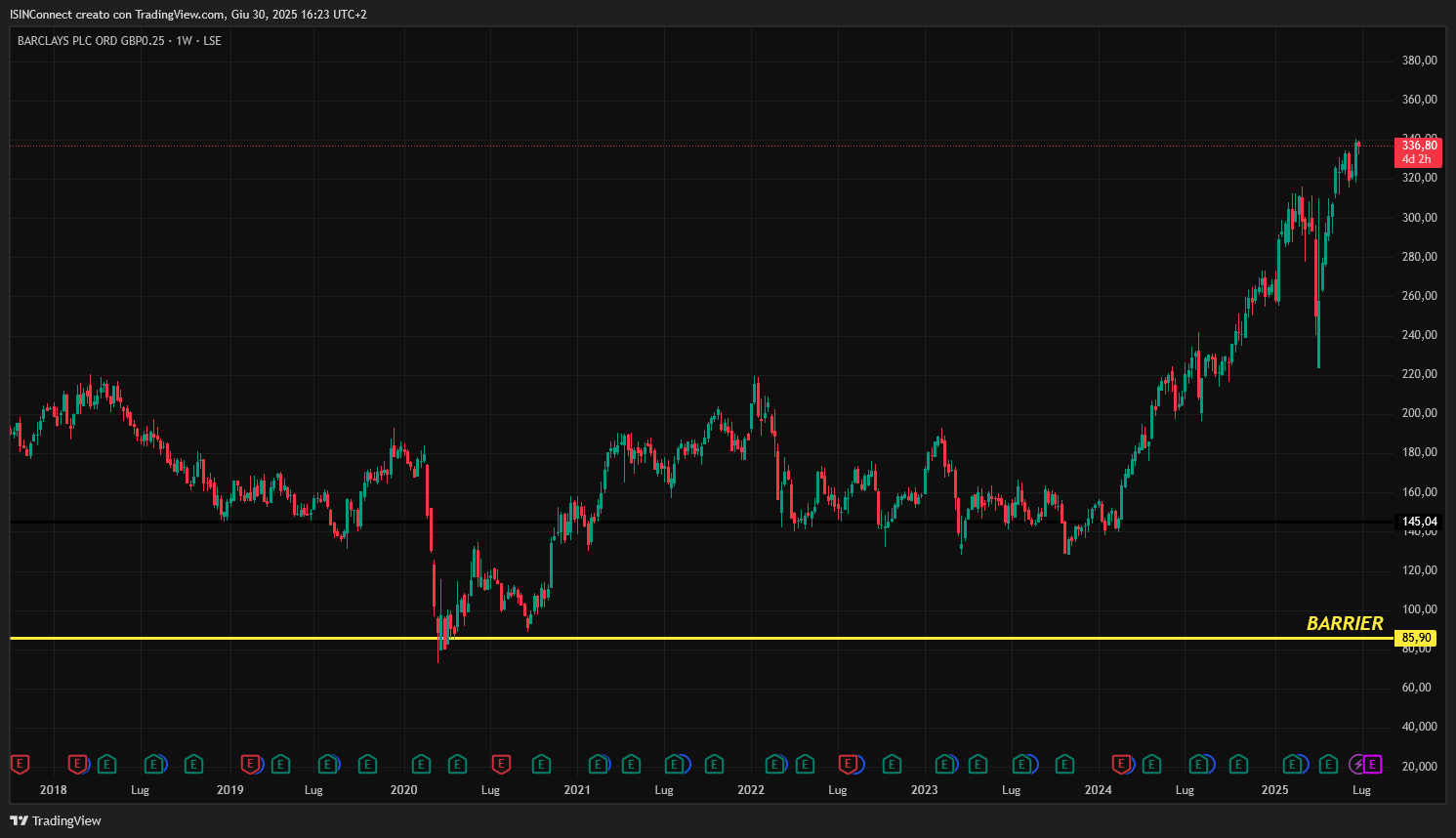The width and height of the screenshot is (1456, 838).
Task: Select the green earnings marker above Lug 2019
Action: (327, 764)
